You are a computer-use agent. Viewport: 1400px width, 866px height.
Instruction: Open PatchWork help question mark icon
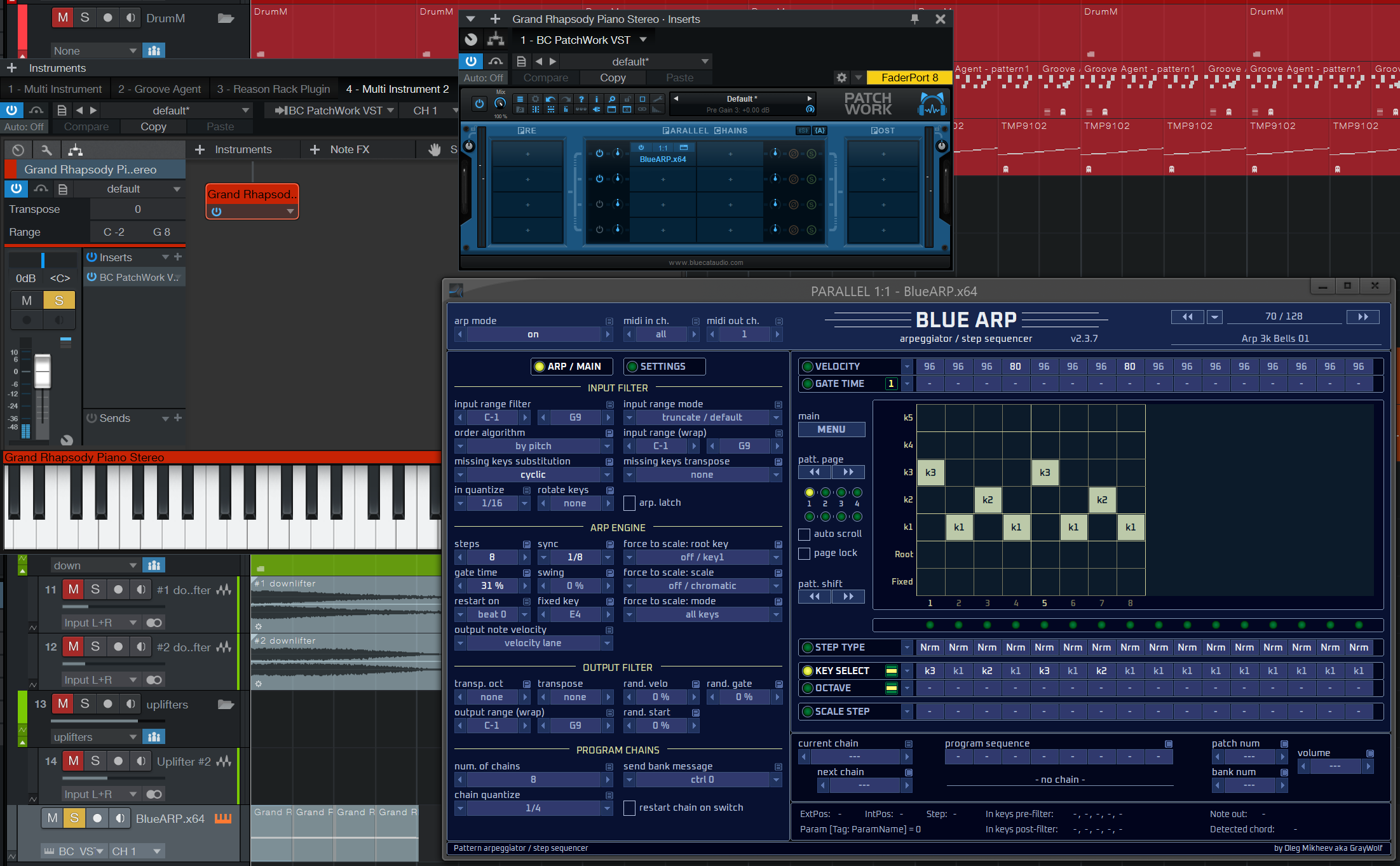tap(581, 99)
